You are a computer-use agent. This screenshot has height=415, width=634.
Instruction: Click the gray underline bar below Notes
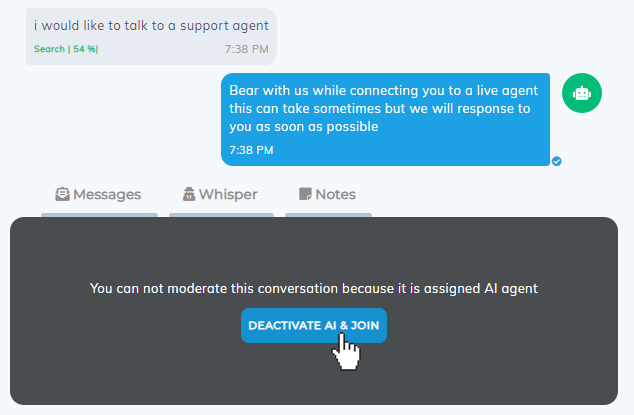(x=328, y=215)
